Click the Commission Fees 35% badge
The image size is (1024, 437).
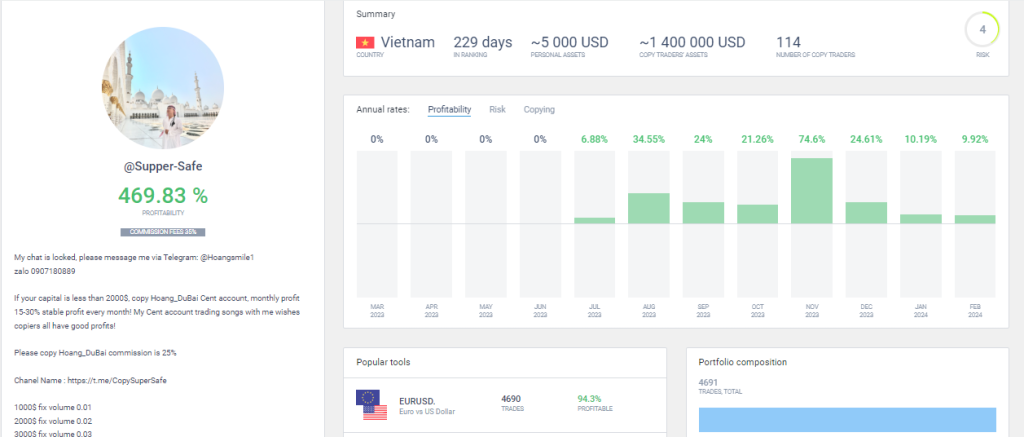[163, 232]
